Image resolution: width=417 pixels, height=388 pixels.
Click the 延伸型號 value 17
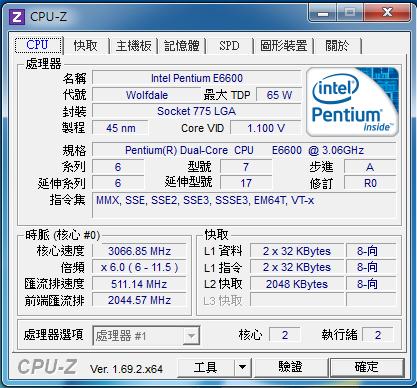[x=246, y=183]
